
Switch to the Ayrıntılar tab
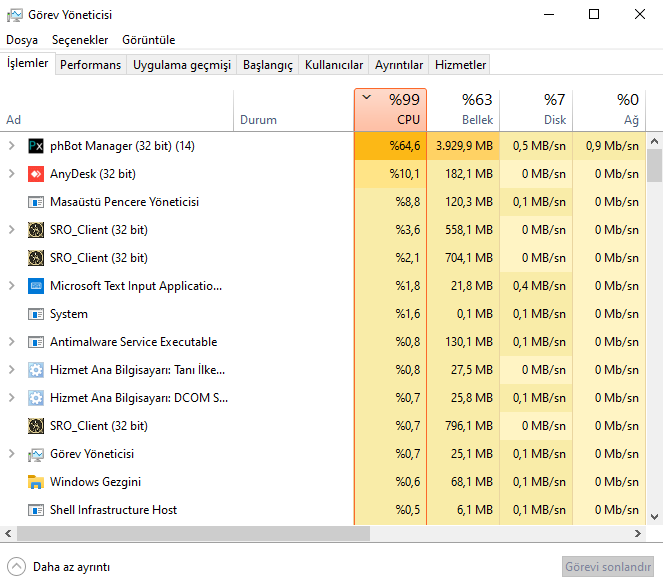coord(399,65)
